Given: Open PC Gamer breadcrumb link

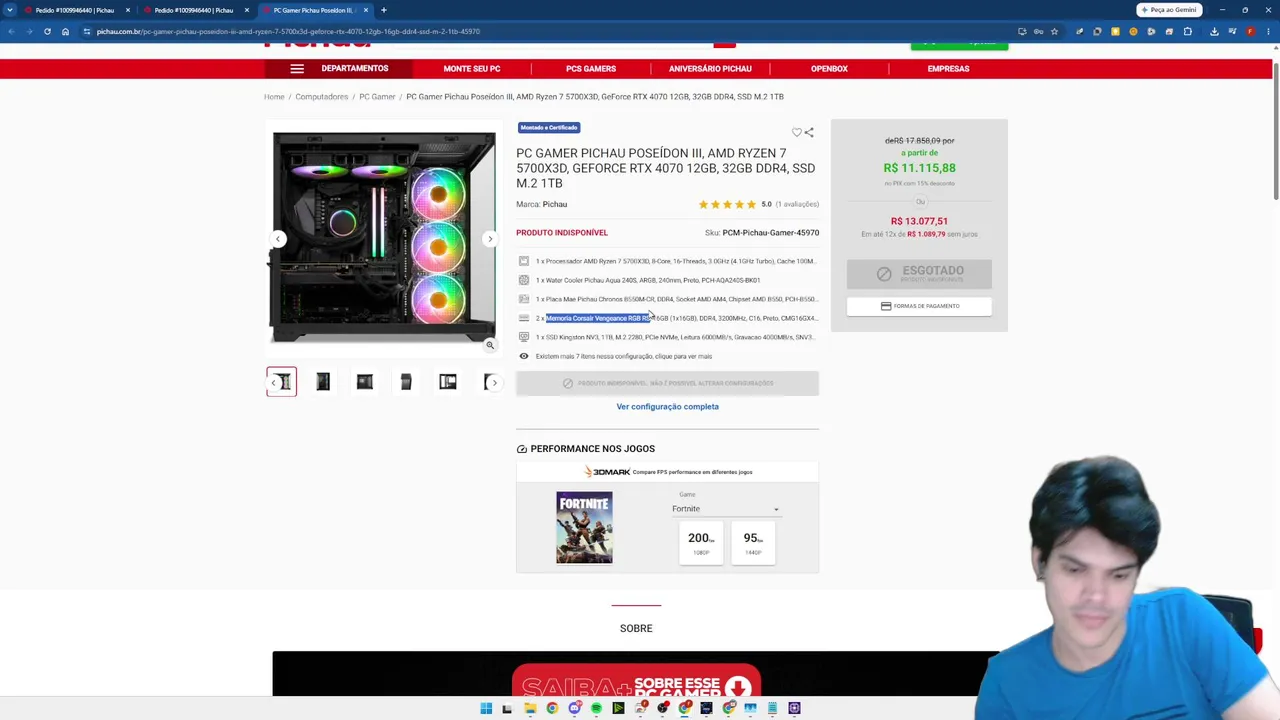Looking at the screenshot, I should [377, 97].
